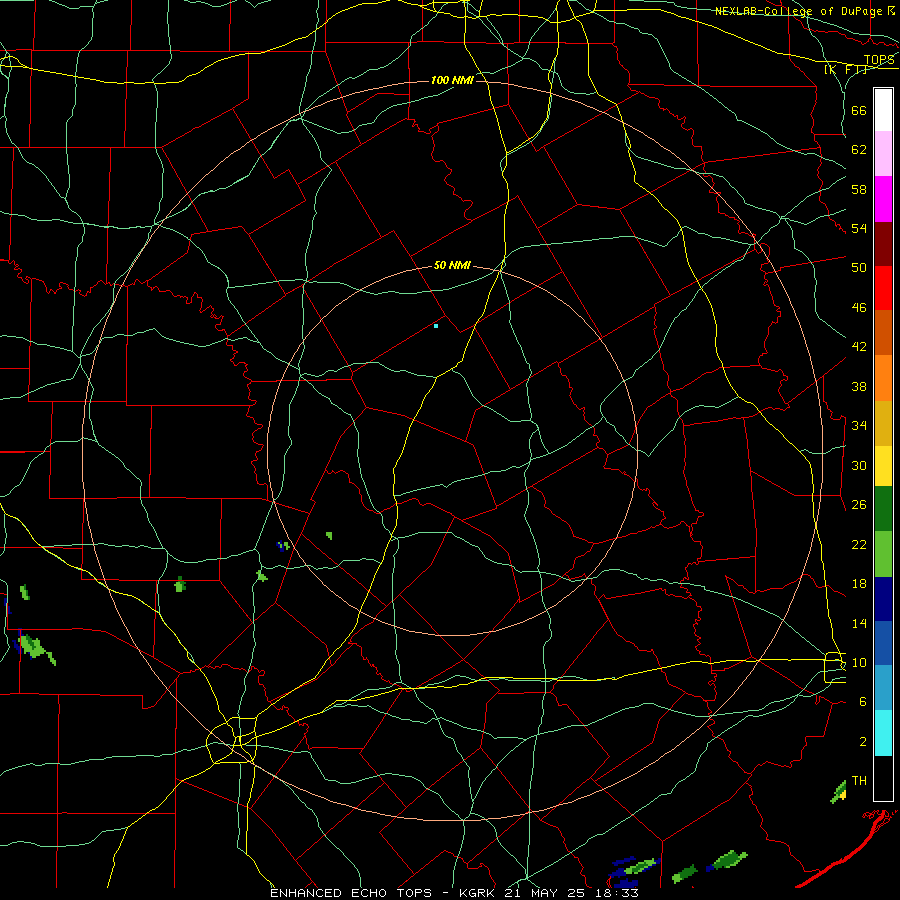The height and width of the screenshot is (900, 900).
Task: Click the white swatch in the tops legend
Action: point(883,110)
